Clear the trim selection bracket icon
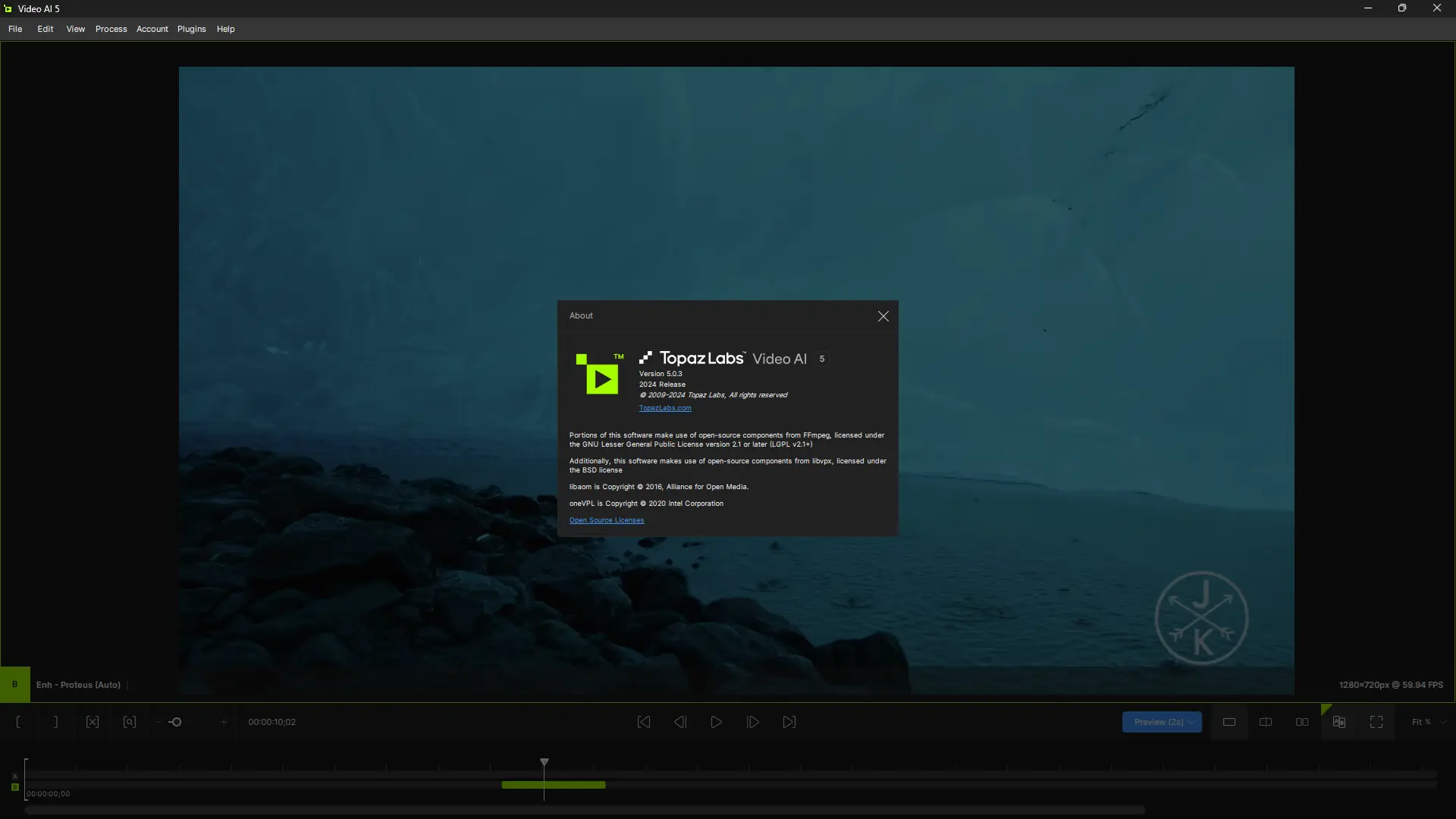The width and height of the screenshot is (1456, 819). pyautogui.click(x=93, y=722)
